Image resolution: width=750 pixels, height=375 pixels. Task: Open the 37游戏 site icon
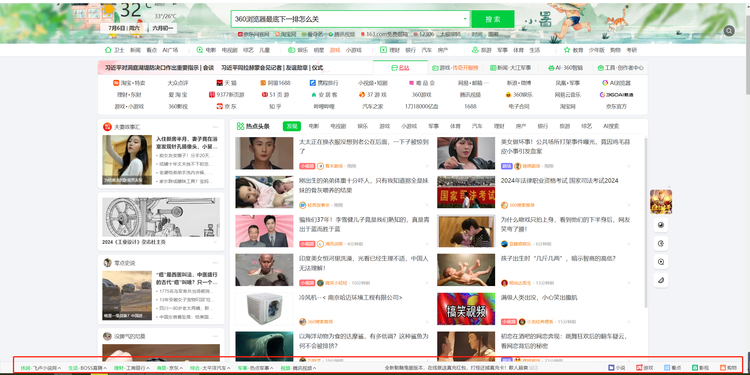click(362, 95)
